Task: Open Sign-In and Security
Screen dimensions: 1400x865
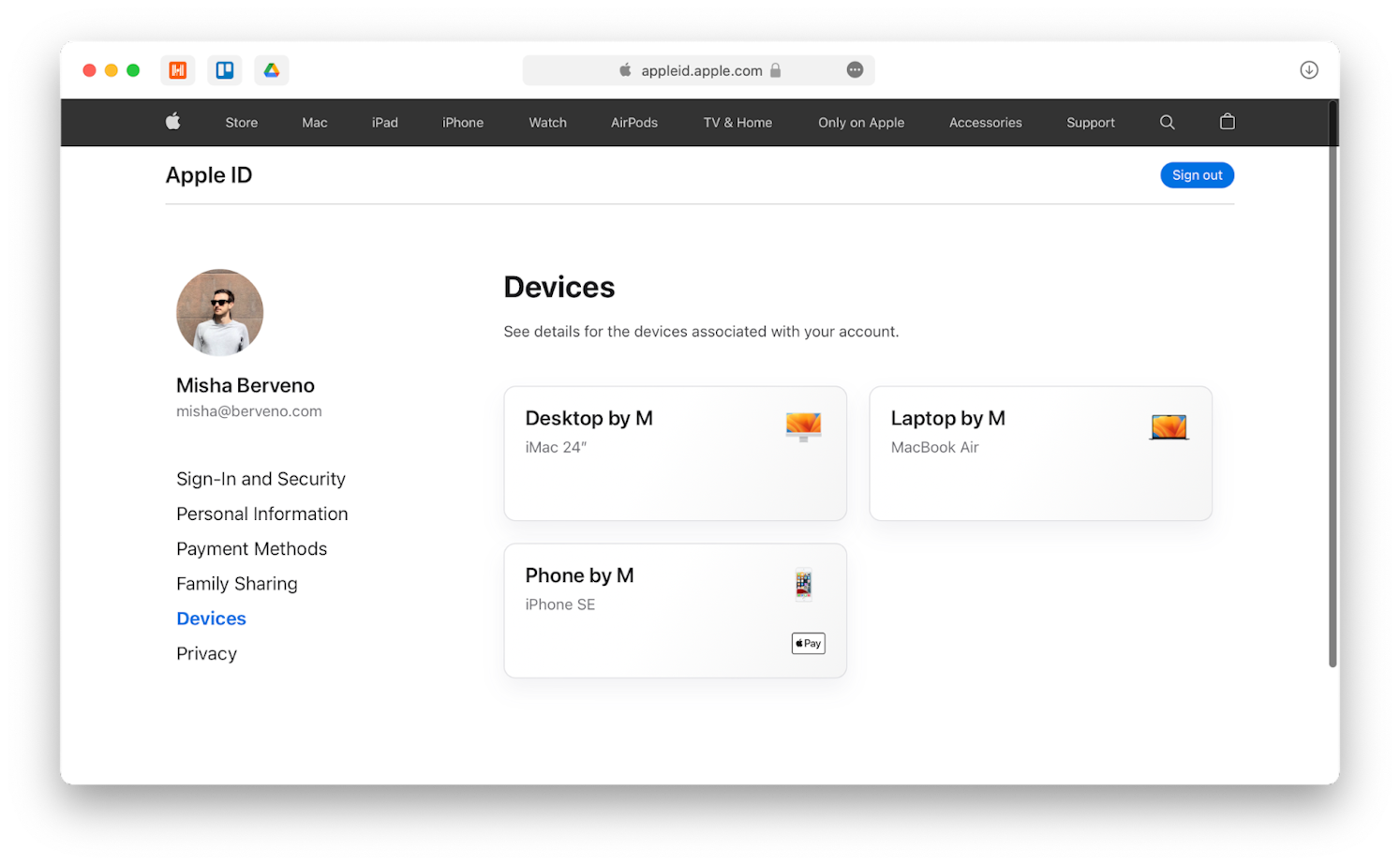Action: [x=261, y=478]
